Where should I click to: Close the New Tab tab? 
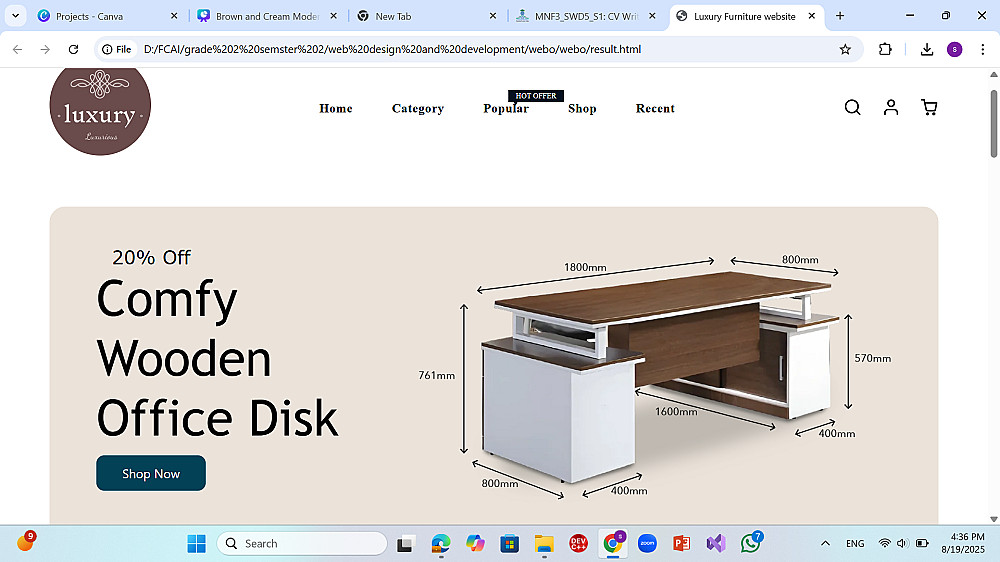pyautogui.click(x=493, y=16)
